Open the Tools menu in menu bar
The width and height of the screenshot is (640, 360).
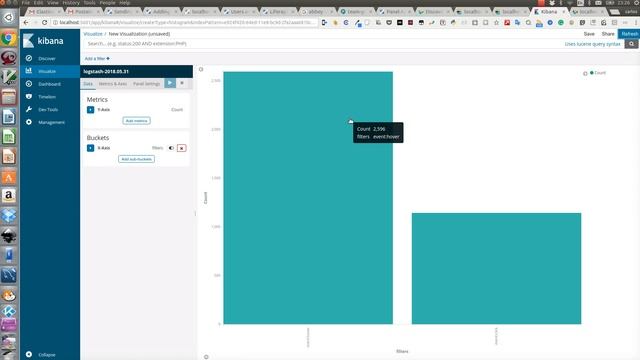[89, 3]
